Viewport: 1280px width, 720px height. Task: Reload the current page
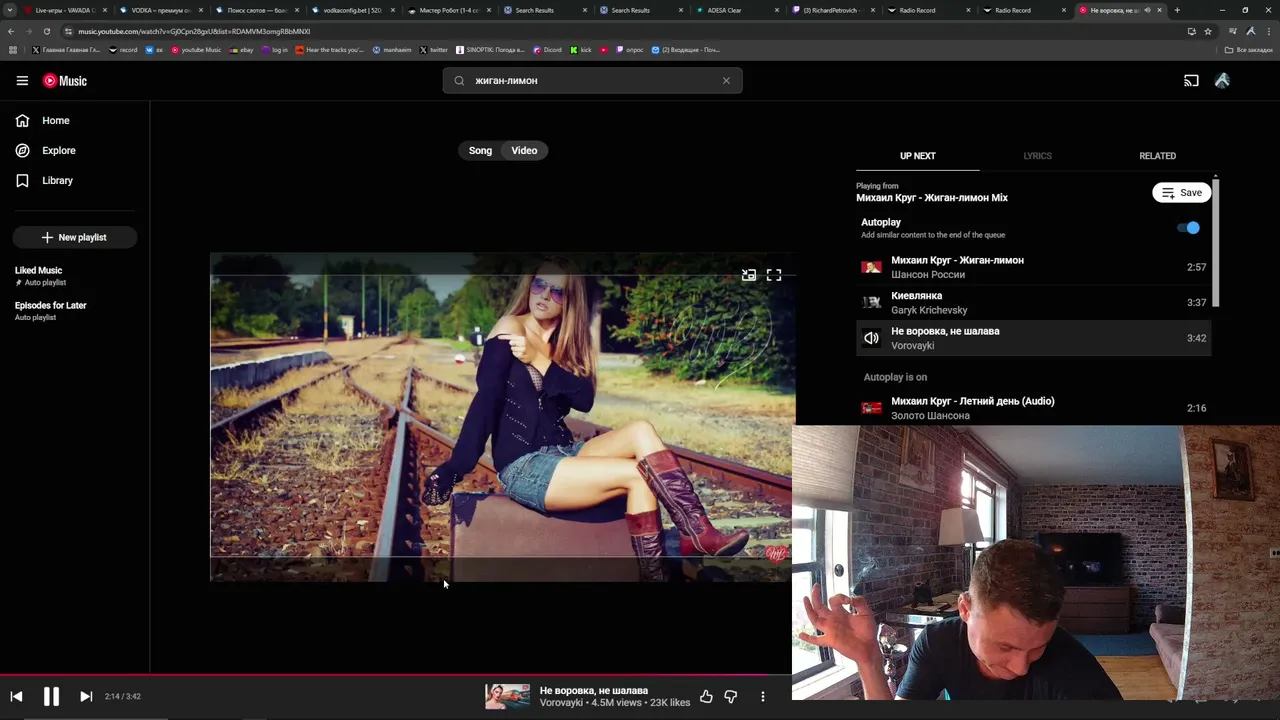coord(46,31)
